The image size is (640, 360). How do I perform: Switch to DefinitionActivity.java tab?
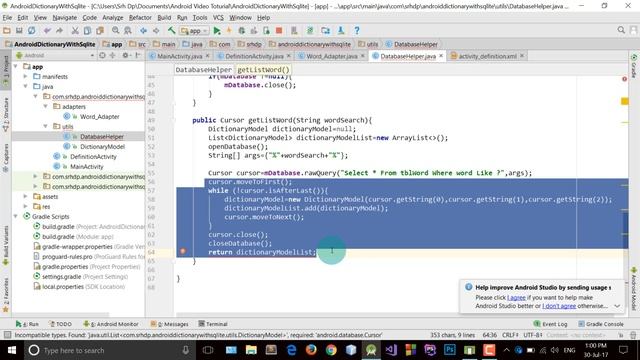[x=254, y=56]
